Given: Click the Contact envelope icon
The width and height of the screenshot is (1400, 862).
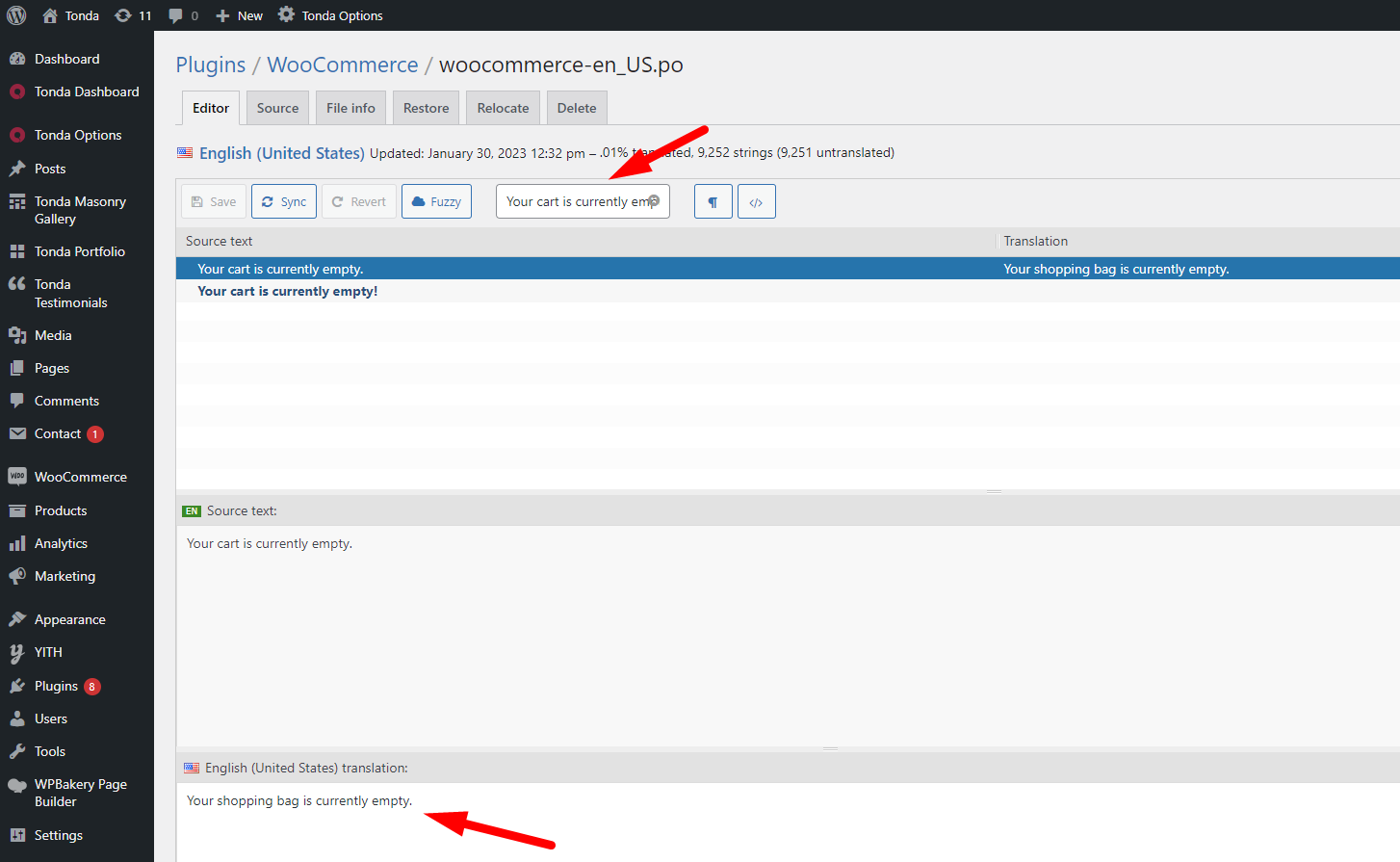Looking at the screenshot, I should [17, 433].
